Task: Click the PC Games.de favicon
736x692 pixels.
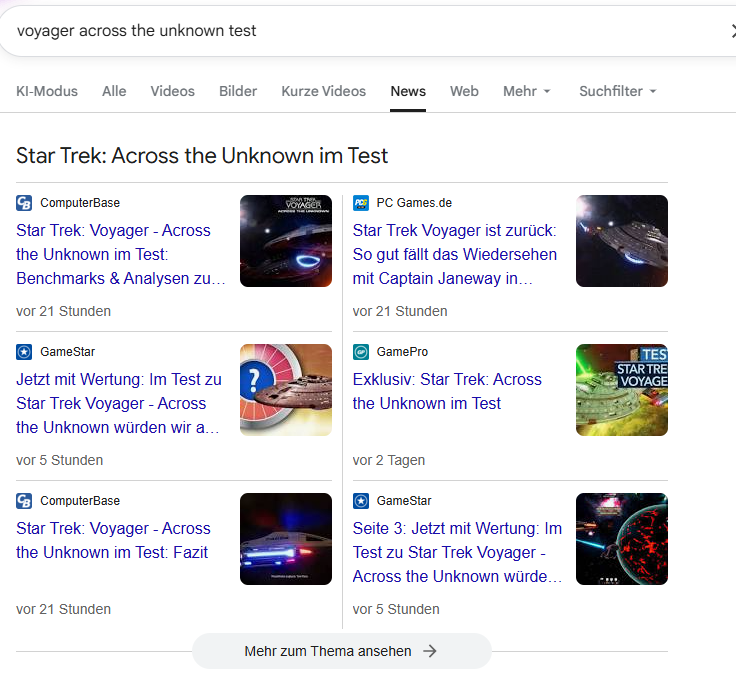Action: 361,203
